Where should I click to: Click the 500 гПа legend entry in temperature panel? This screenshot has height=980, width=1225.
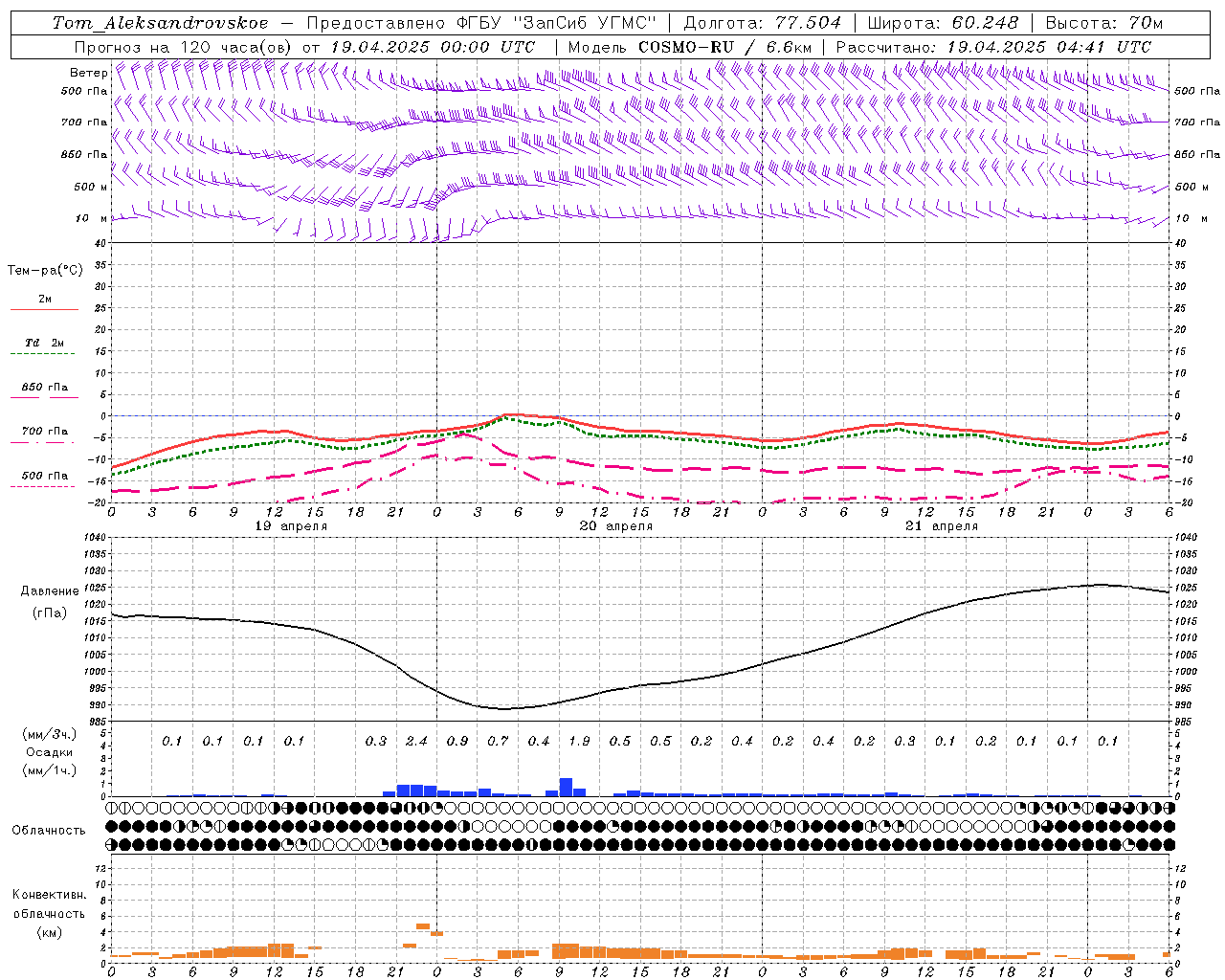[44, 475]
